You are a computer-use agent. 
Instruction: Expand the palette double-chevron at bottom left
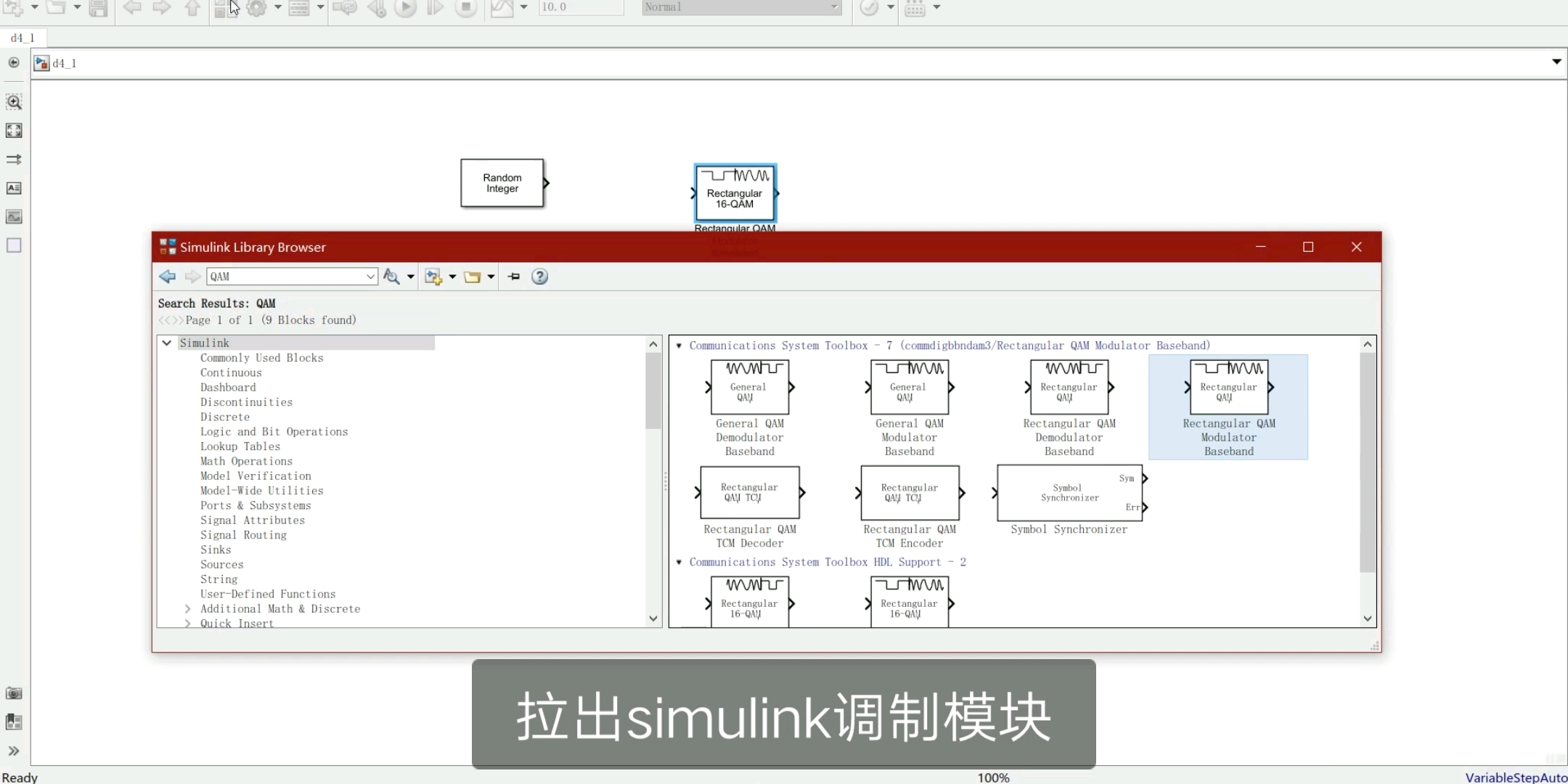click(x=14, y=751)
